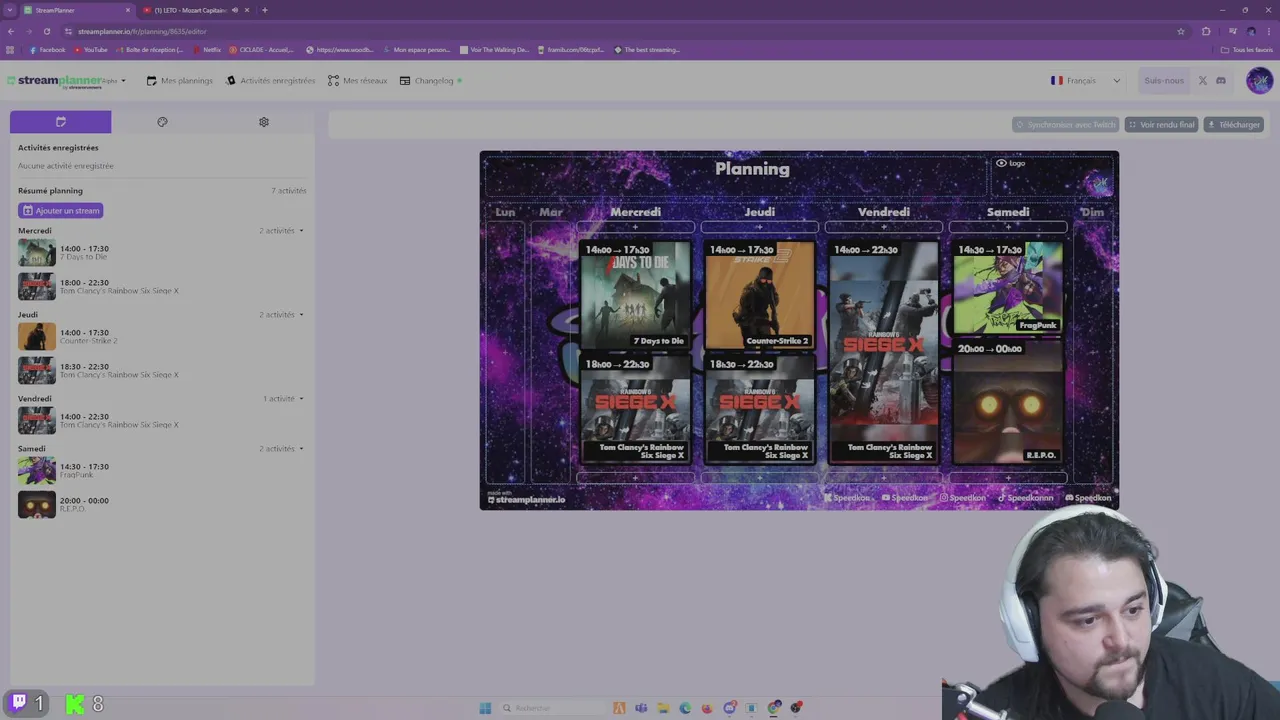Open the gear settings tab in sidebar
Screen dimensions: 1280x720
(x=264, y=122)
